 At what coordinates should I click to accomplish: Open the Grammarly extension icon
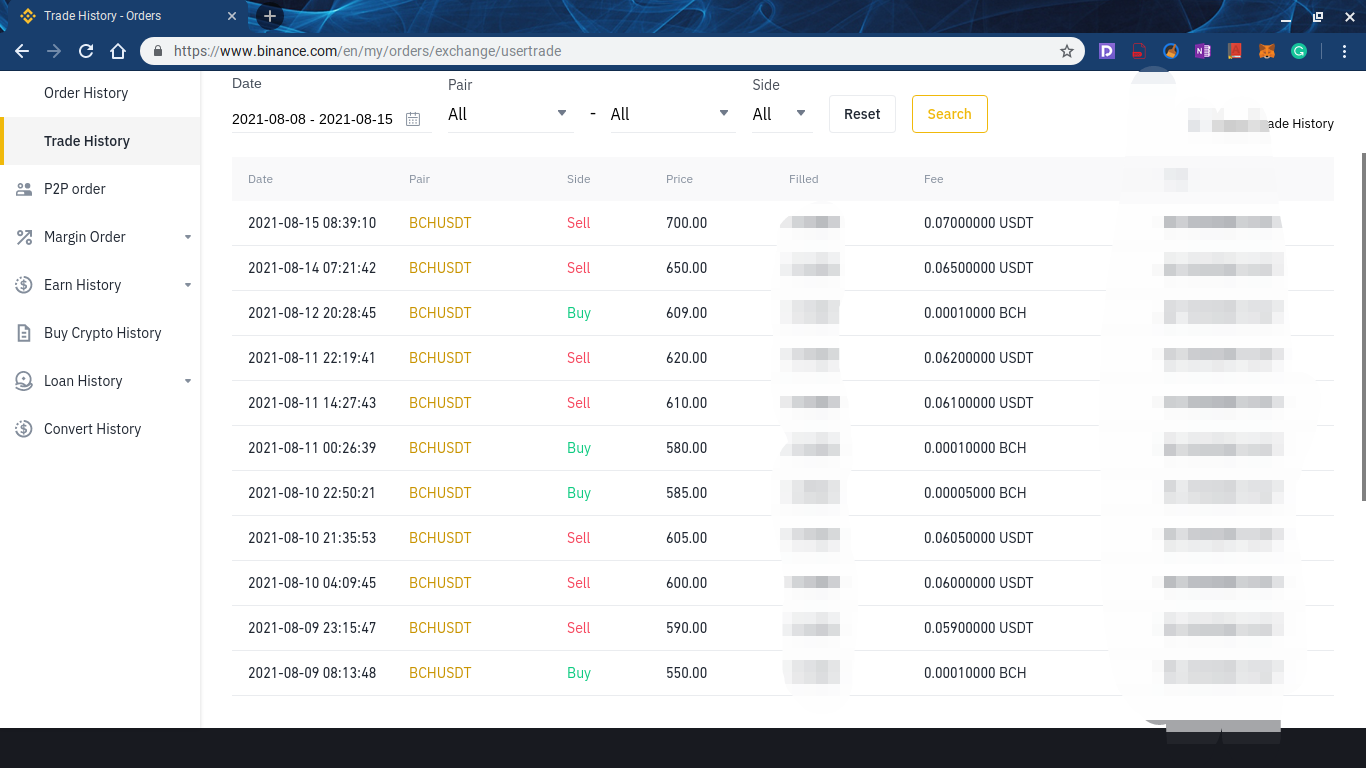1299,51
